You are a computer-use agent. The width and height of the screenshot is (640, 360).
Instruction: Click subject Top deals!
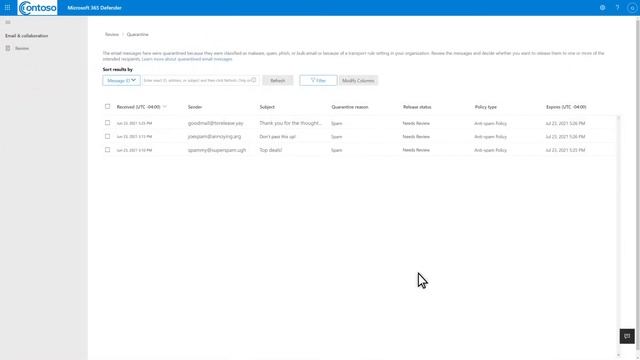pyautogui.click(x=271, y=150)
